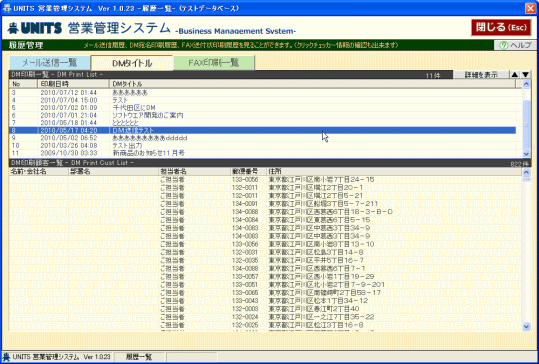Select row 10 テスト出力

pyautogui.click(x=263, y=145)
